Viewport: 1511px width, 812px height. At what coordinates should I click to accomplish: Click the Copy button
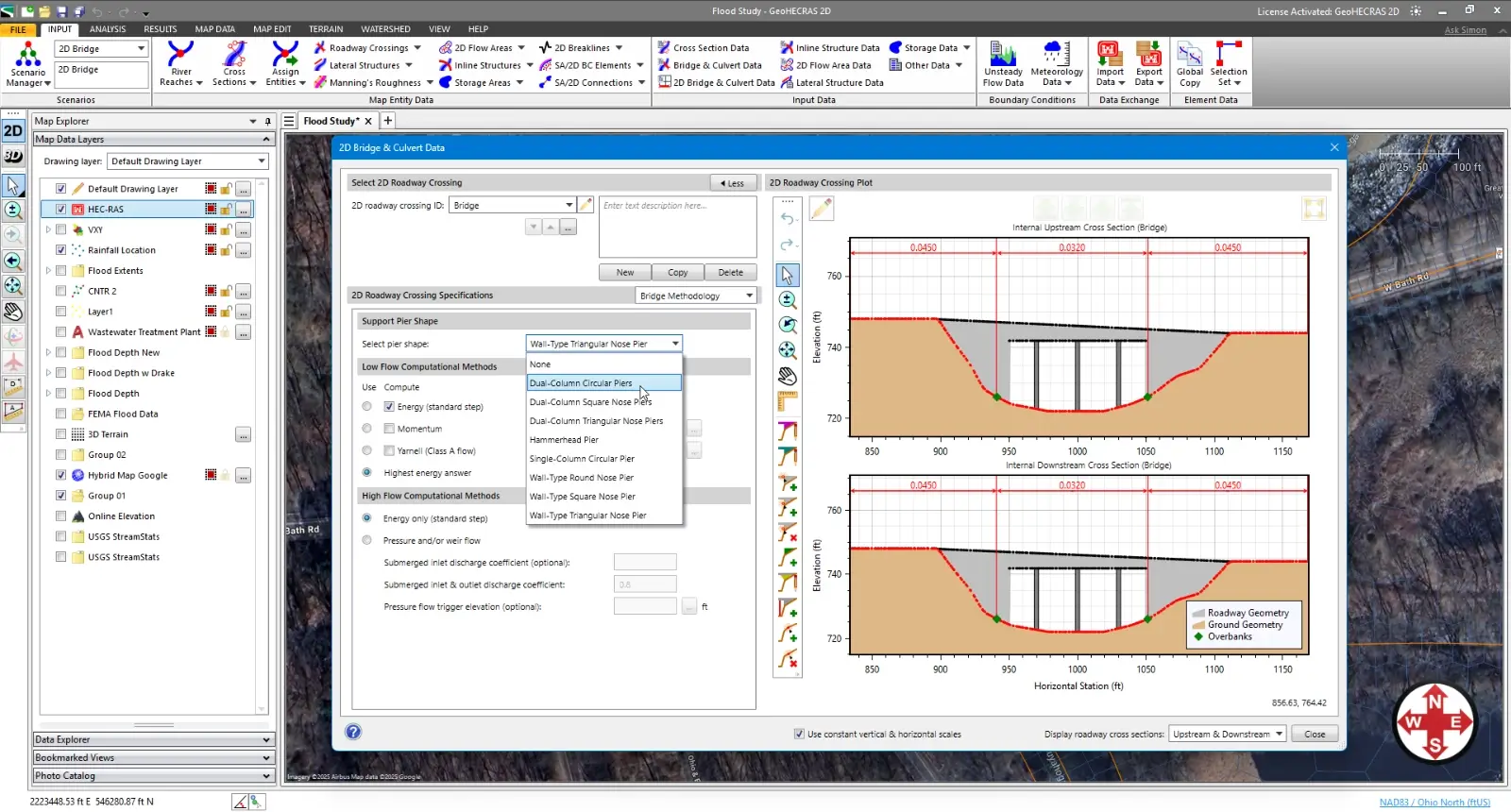tap(678, 273)
